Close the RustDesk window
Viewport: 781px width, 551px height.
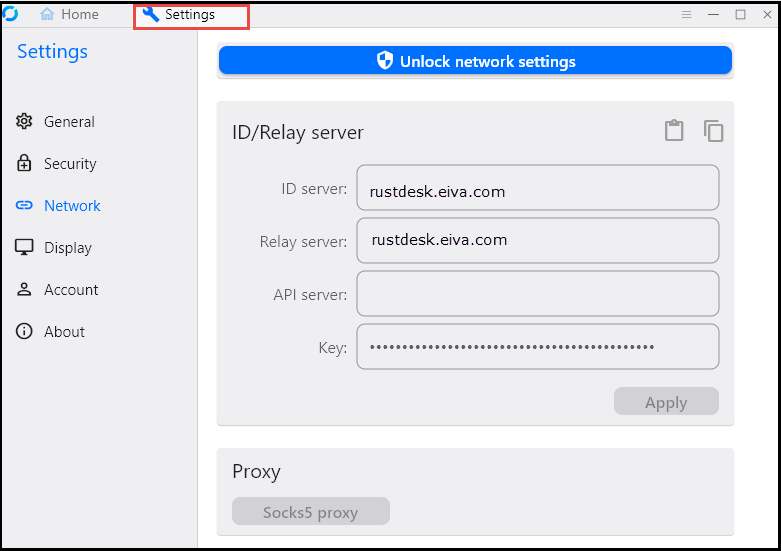(x=768, y=14)
